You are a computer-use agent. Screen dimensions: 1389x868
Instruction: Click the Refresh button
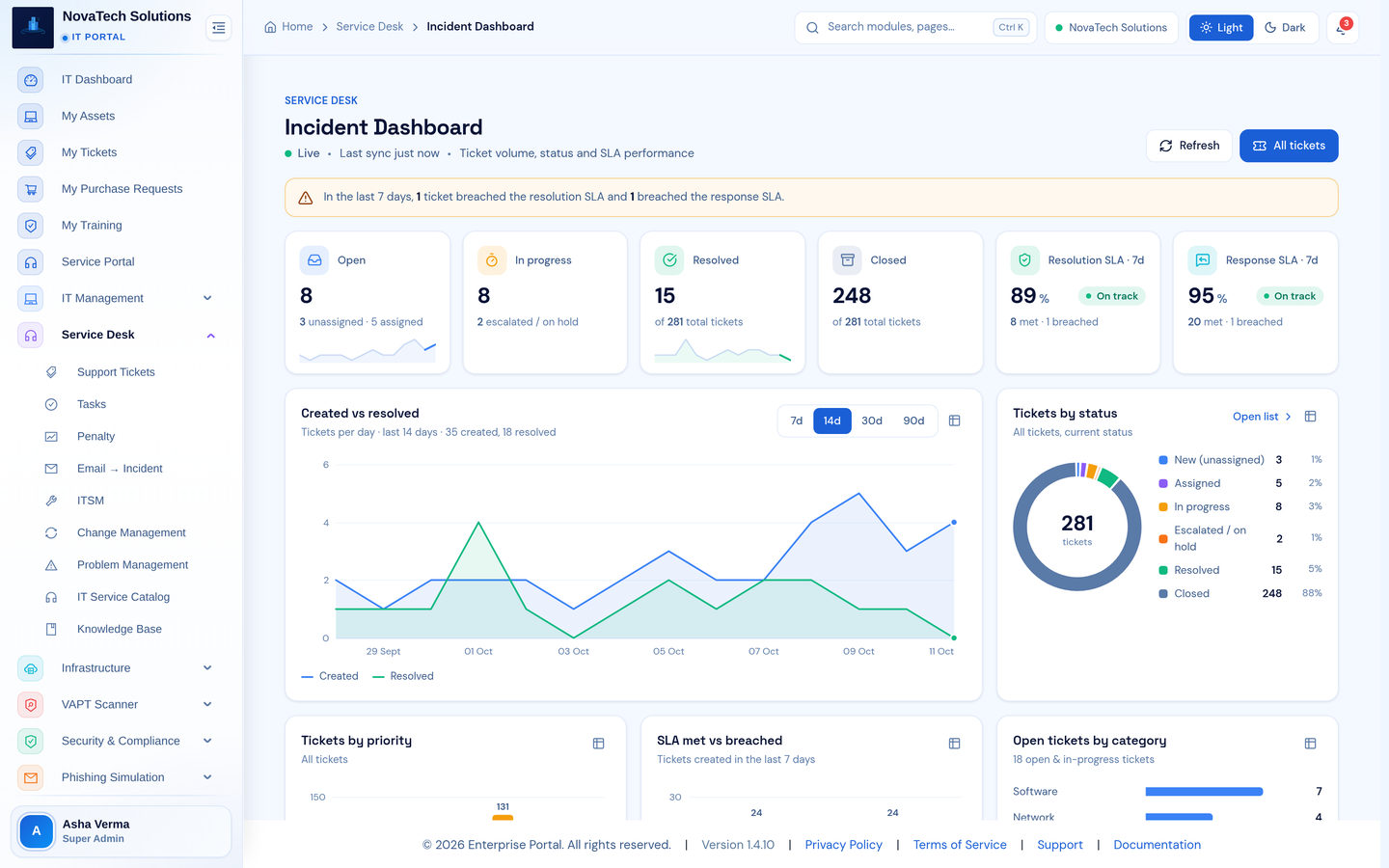(x=1189, y=146)
